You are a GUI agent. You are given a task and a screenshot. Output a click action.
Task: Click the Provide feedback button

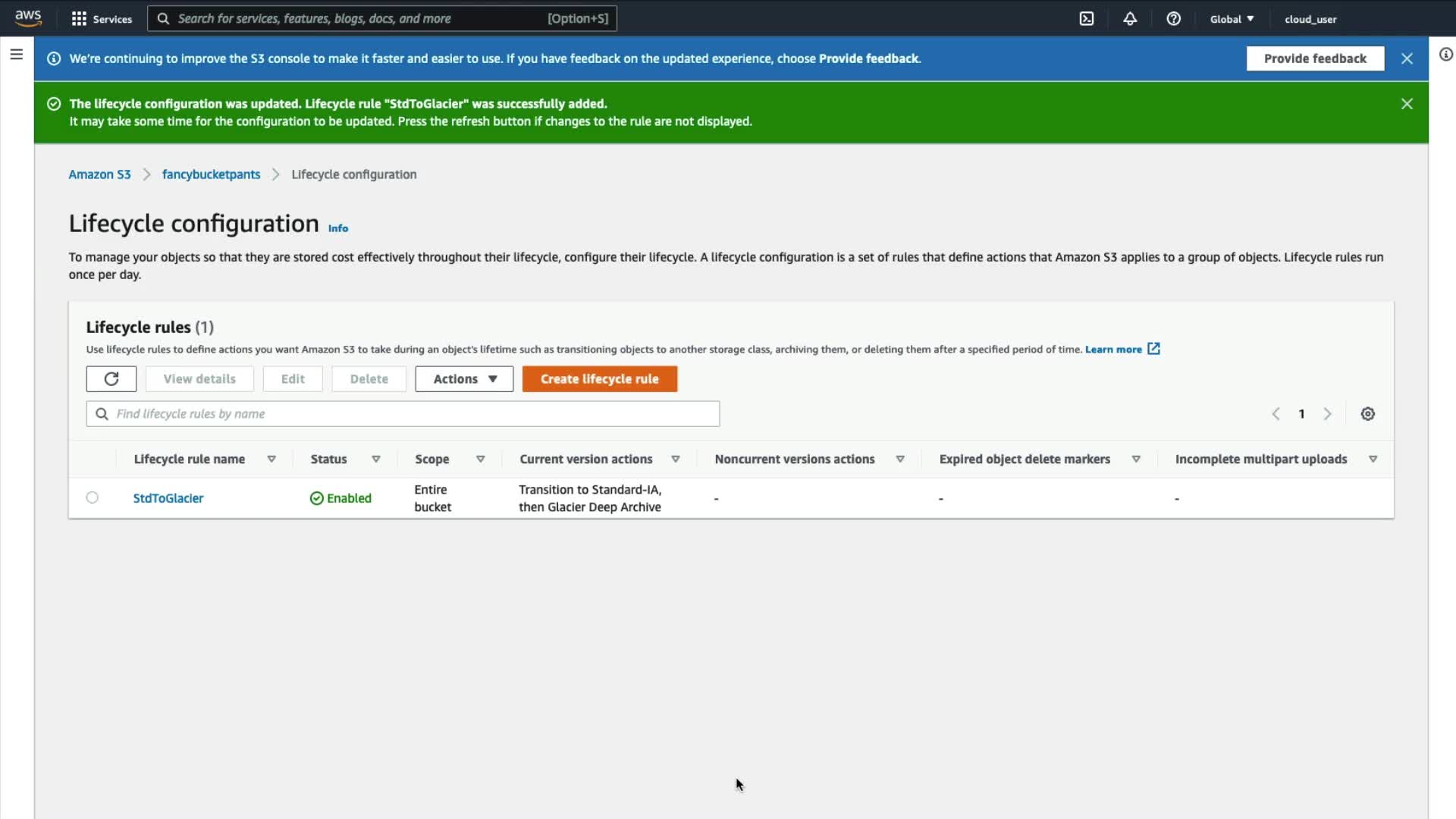pos(1315,58)
